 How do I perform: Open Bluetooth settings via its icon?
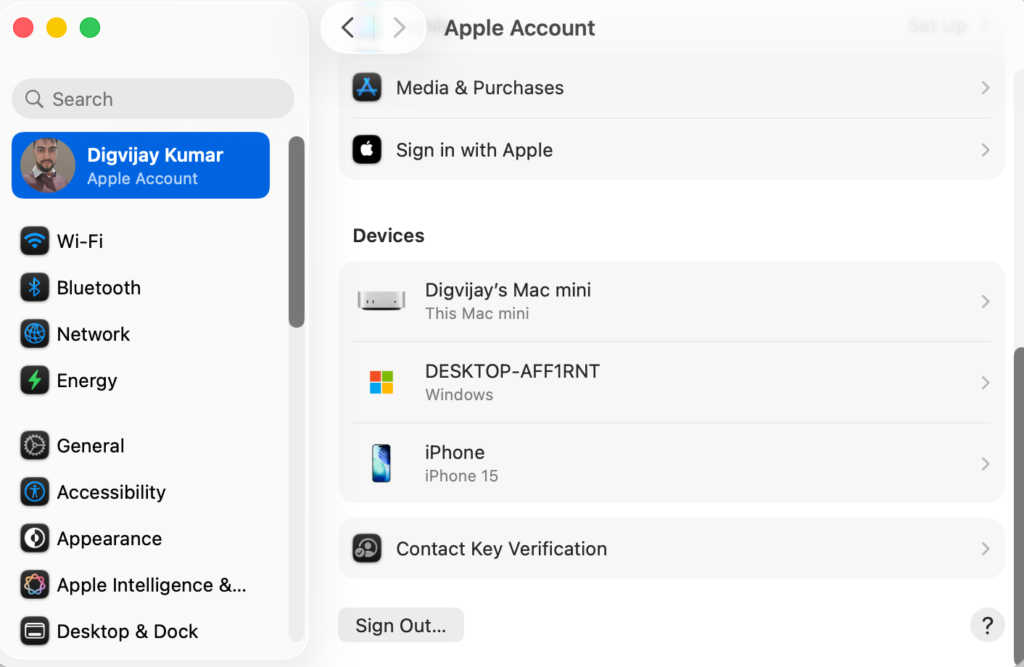(x=35, y=288)
